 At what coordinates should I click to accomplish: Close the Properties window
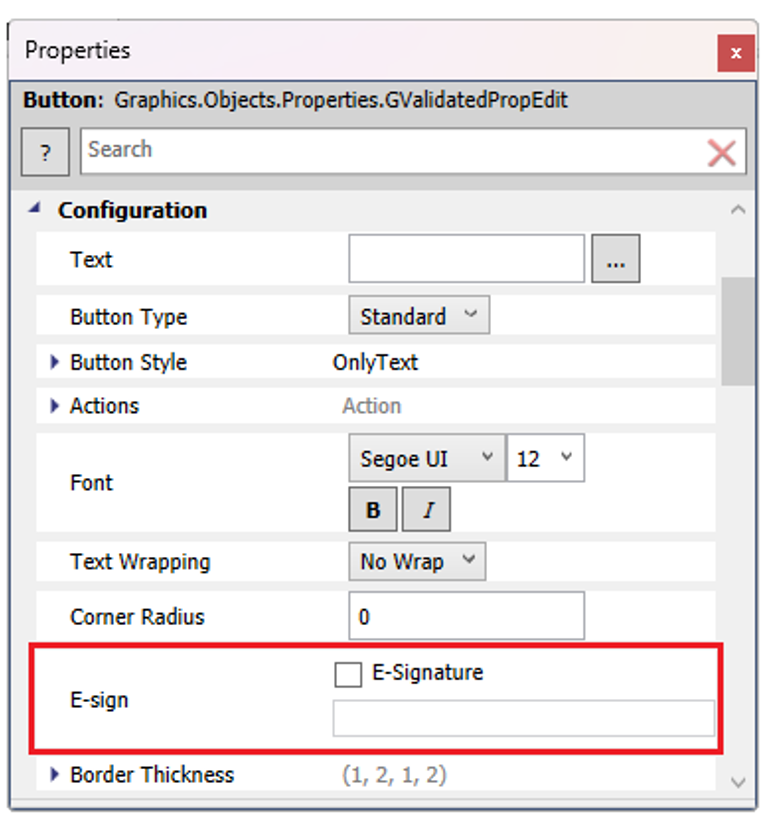[x=736, y=53]
